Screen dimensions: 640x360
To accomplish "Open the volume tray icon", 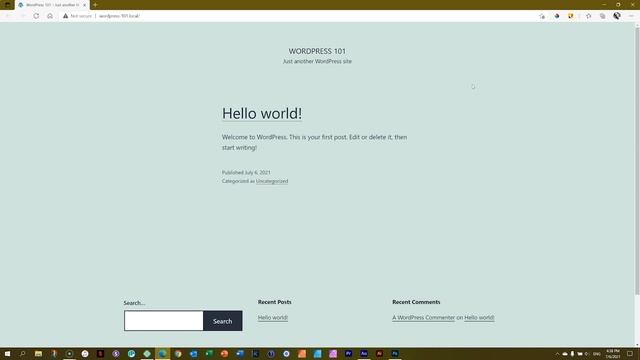I will (x=587, y=354).
